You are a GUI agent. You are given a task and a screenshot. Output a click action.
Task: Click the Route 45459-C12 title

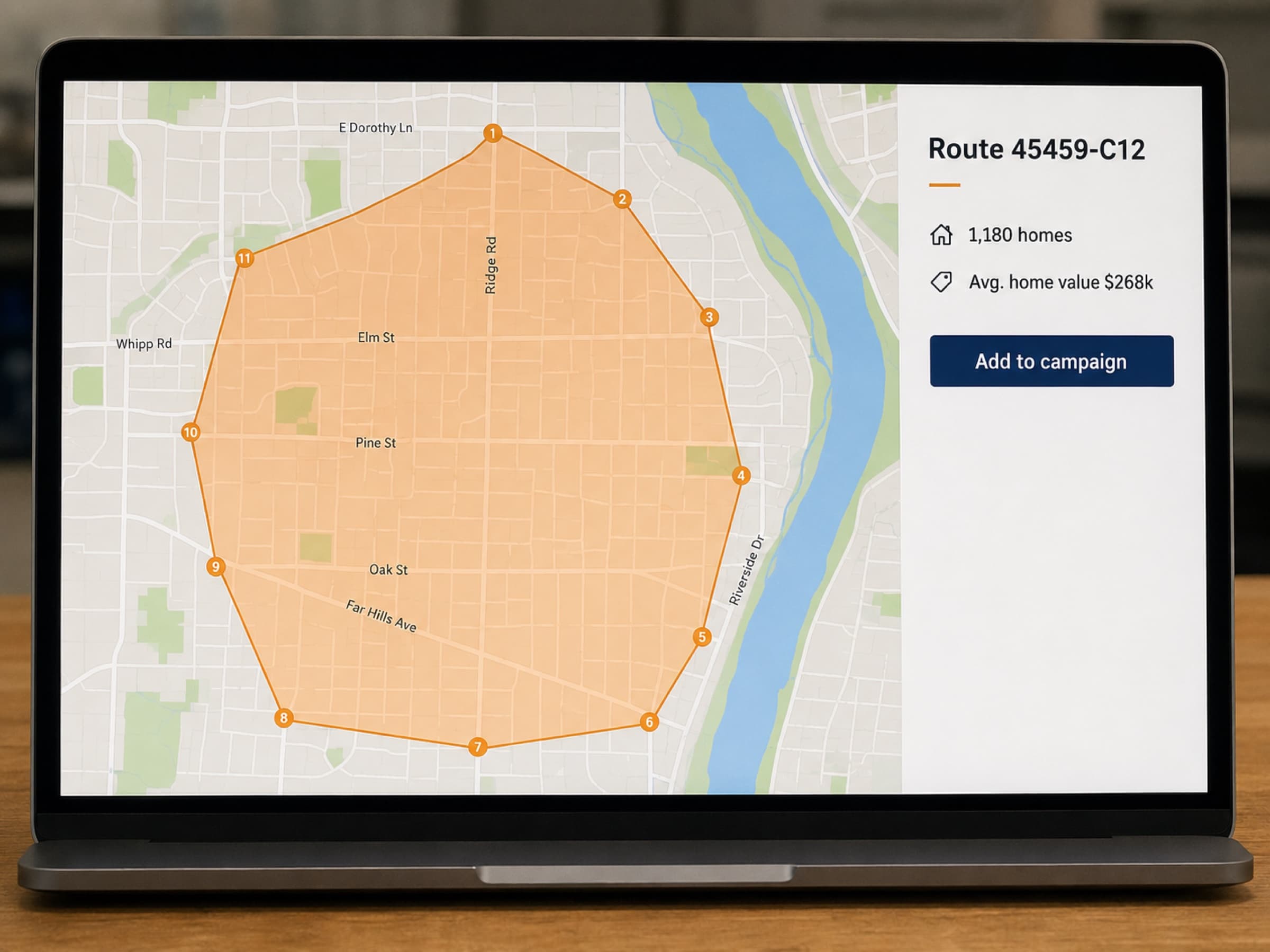(x=1036, y=149)
